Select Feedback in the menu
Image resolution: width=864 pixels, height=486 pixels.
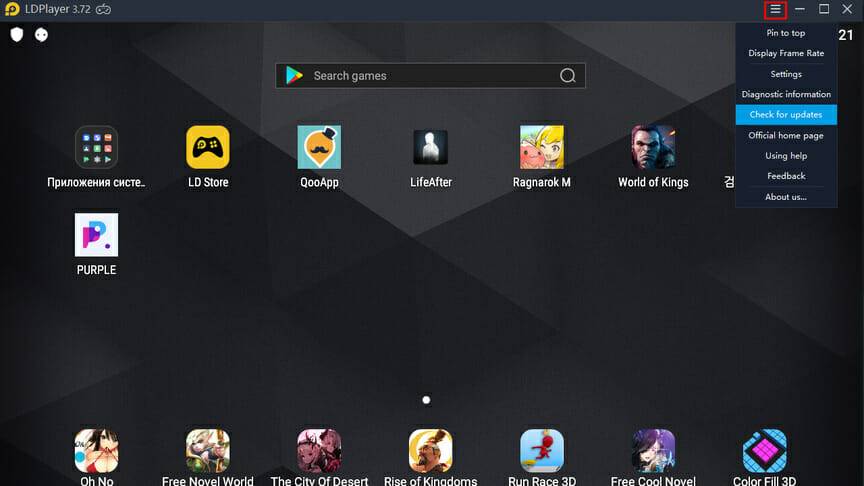click(786, 176)
